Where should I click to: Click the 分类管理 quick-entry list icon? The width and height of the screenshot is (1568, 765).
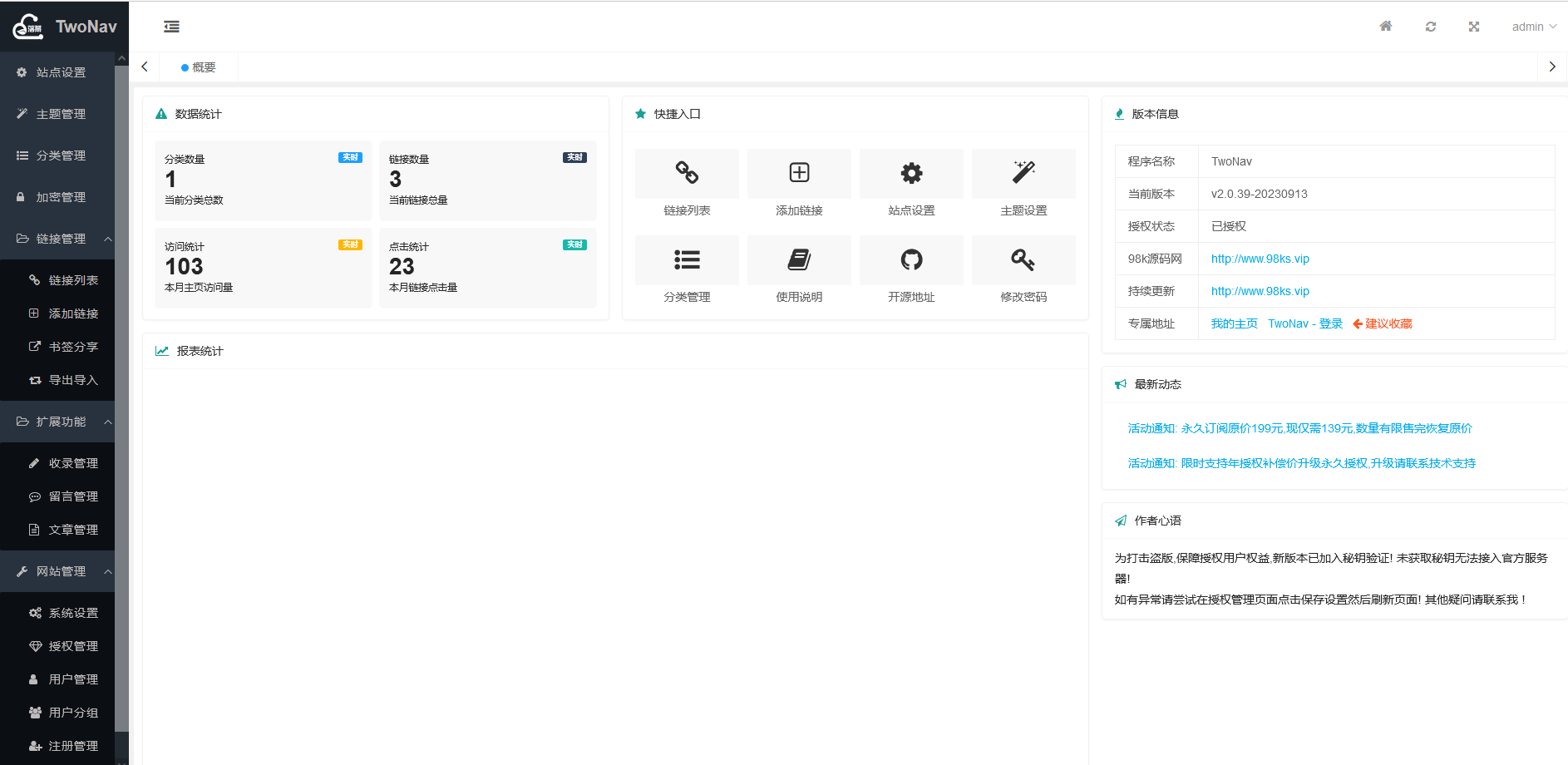(687, 259)
